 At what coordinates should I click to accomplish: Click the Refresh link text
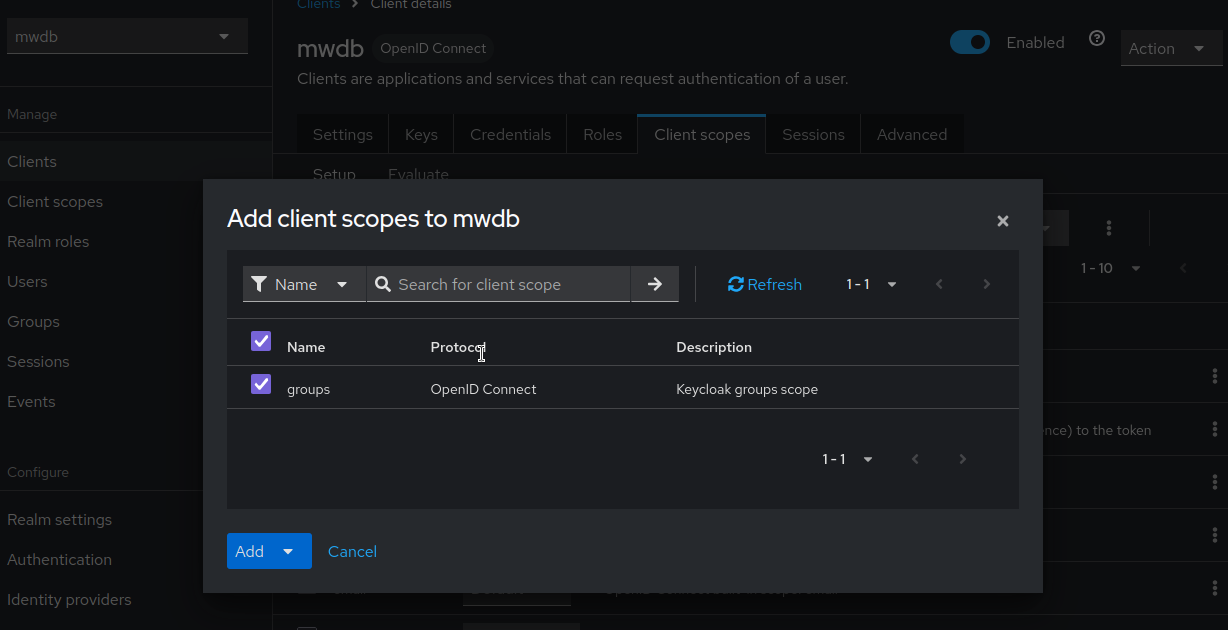coord(775,284)
